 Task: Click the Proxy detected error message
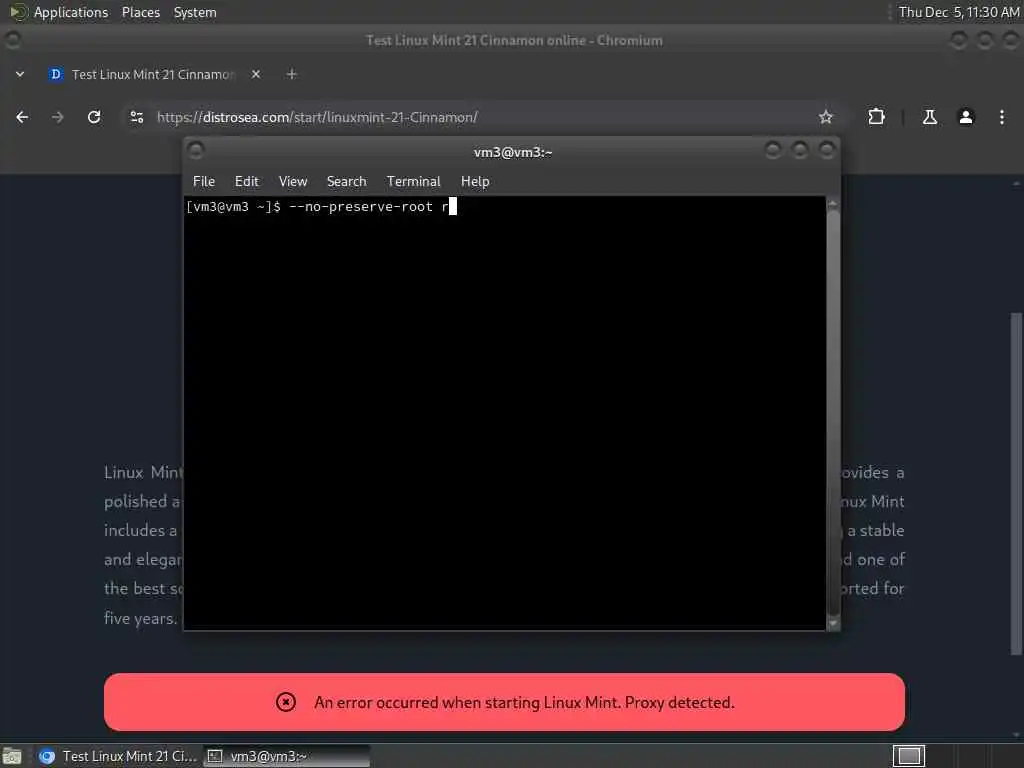524,702
